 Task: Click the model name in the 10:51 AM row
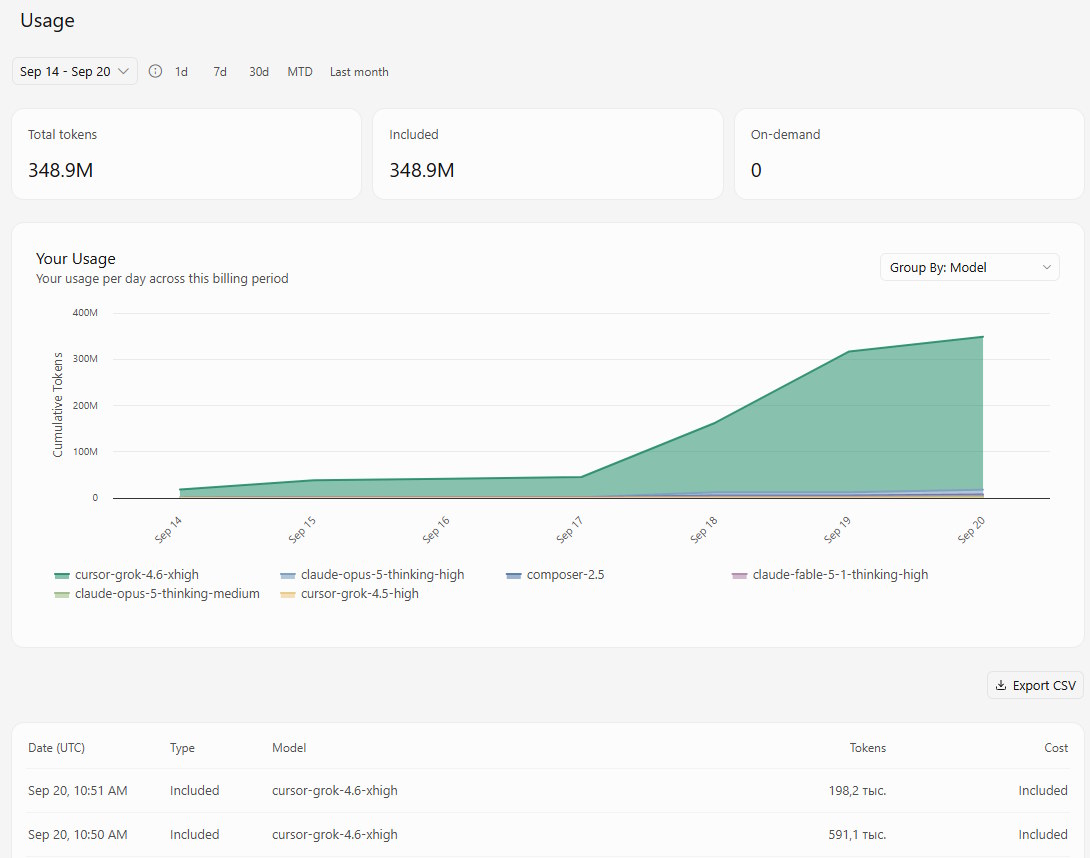334,791
